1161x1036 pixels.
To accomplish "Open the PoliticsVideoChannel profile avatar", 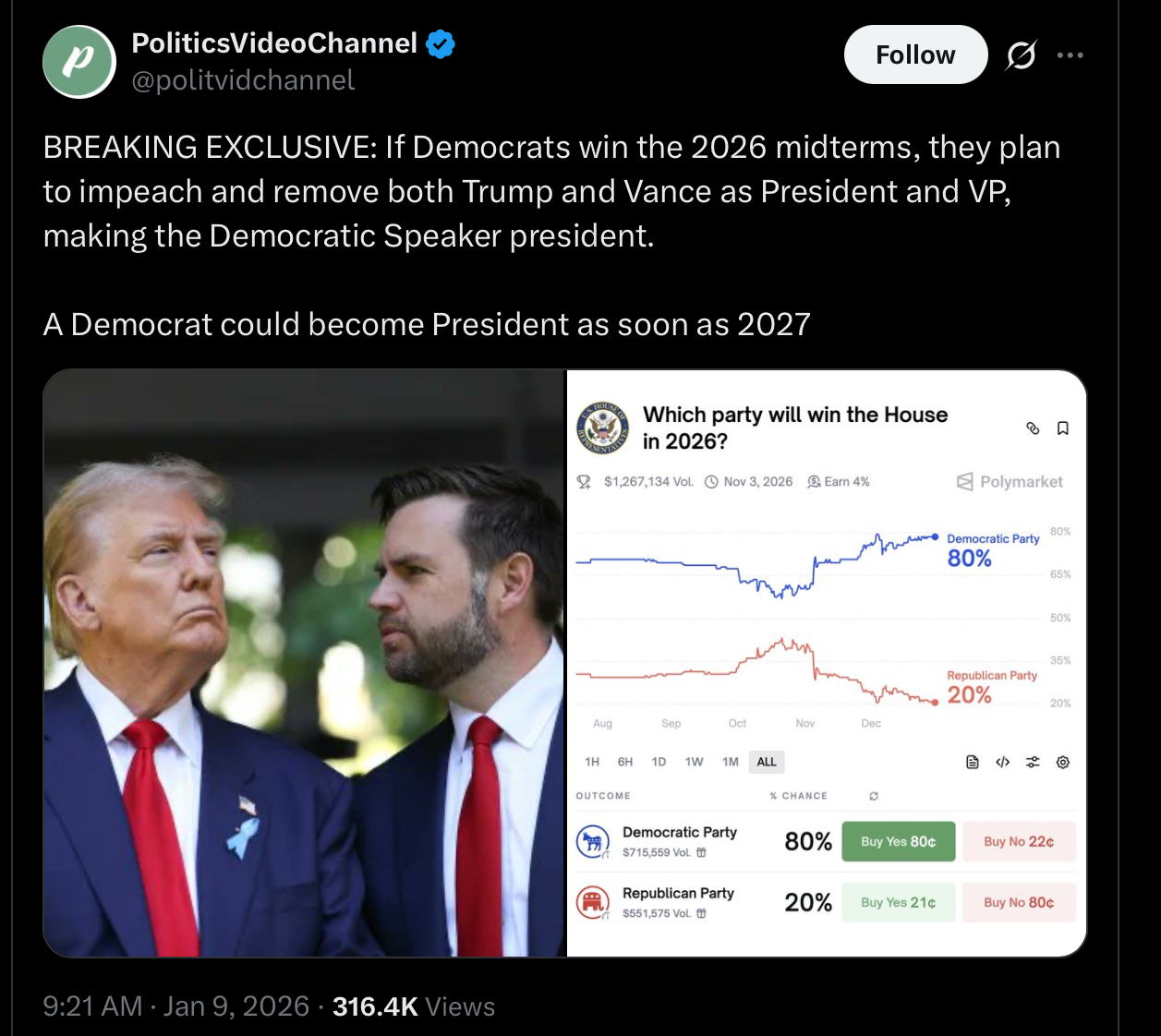I will point(79,62).
